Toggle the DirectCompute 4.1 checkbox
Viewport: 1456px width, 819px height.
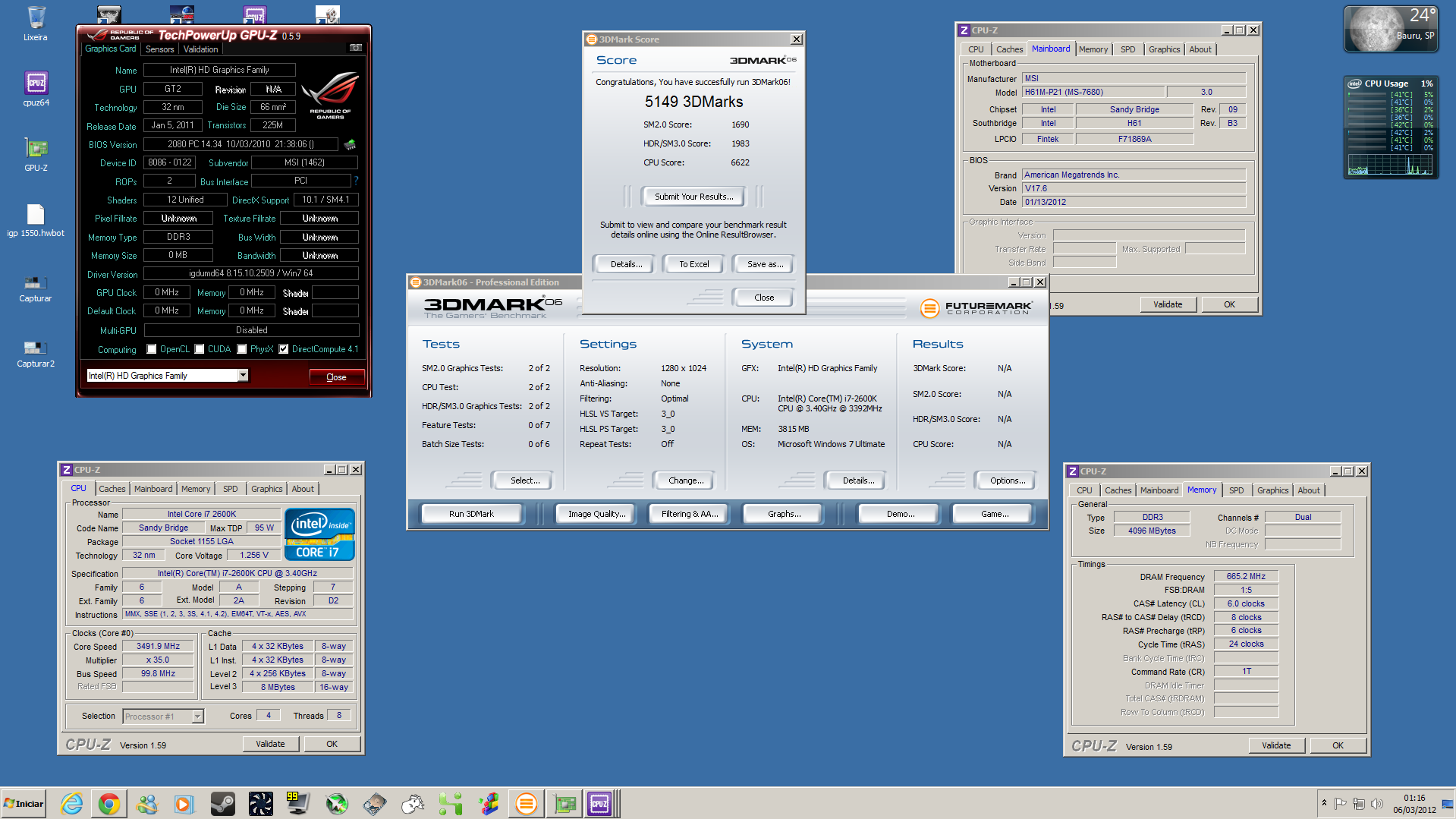[x=284, y=349]
